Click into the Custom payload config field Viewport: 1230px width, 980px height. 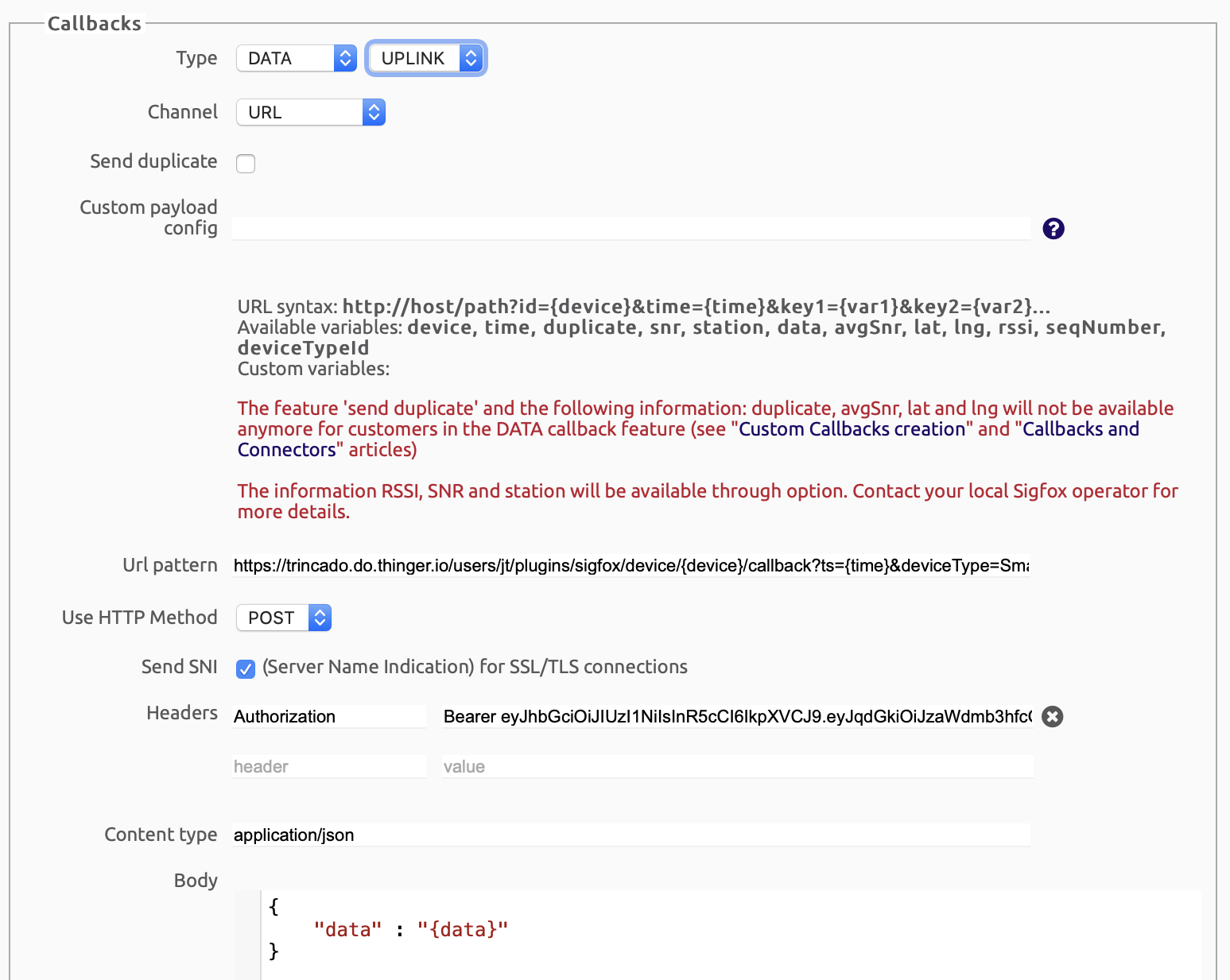point(631,229)
